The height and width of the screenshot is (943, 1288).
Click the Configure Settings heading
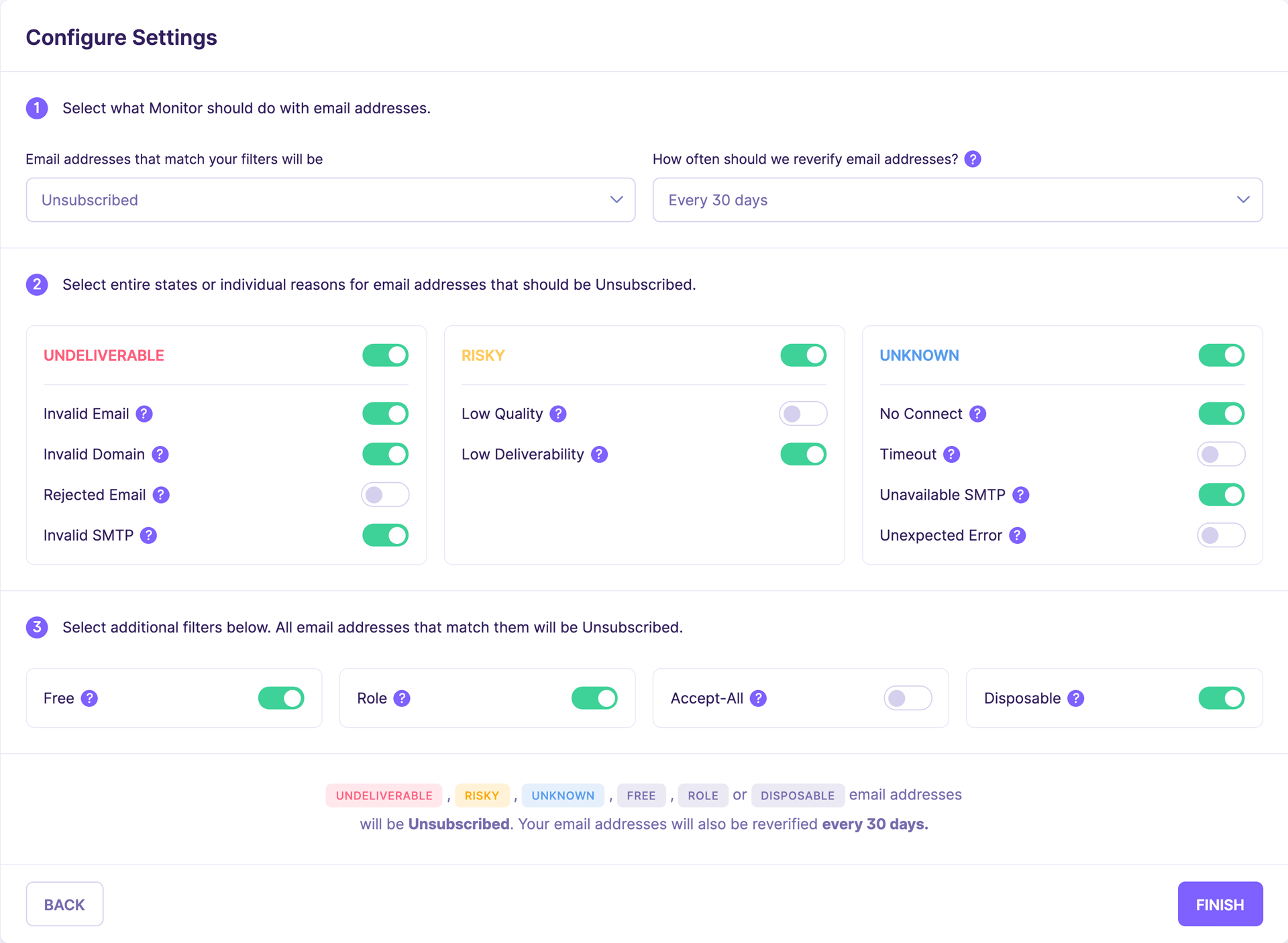pyautogui.click(x=121, y=38)
